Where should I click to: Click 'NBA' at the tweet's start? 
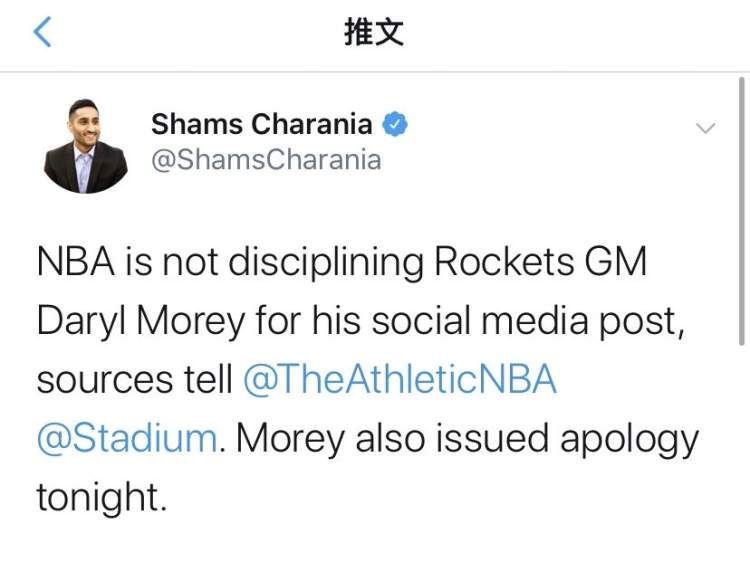(x=76, y=261)
